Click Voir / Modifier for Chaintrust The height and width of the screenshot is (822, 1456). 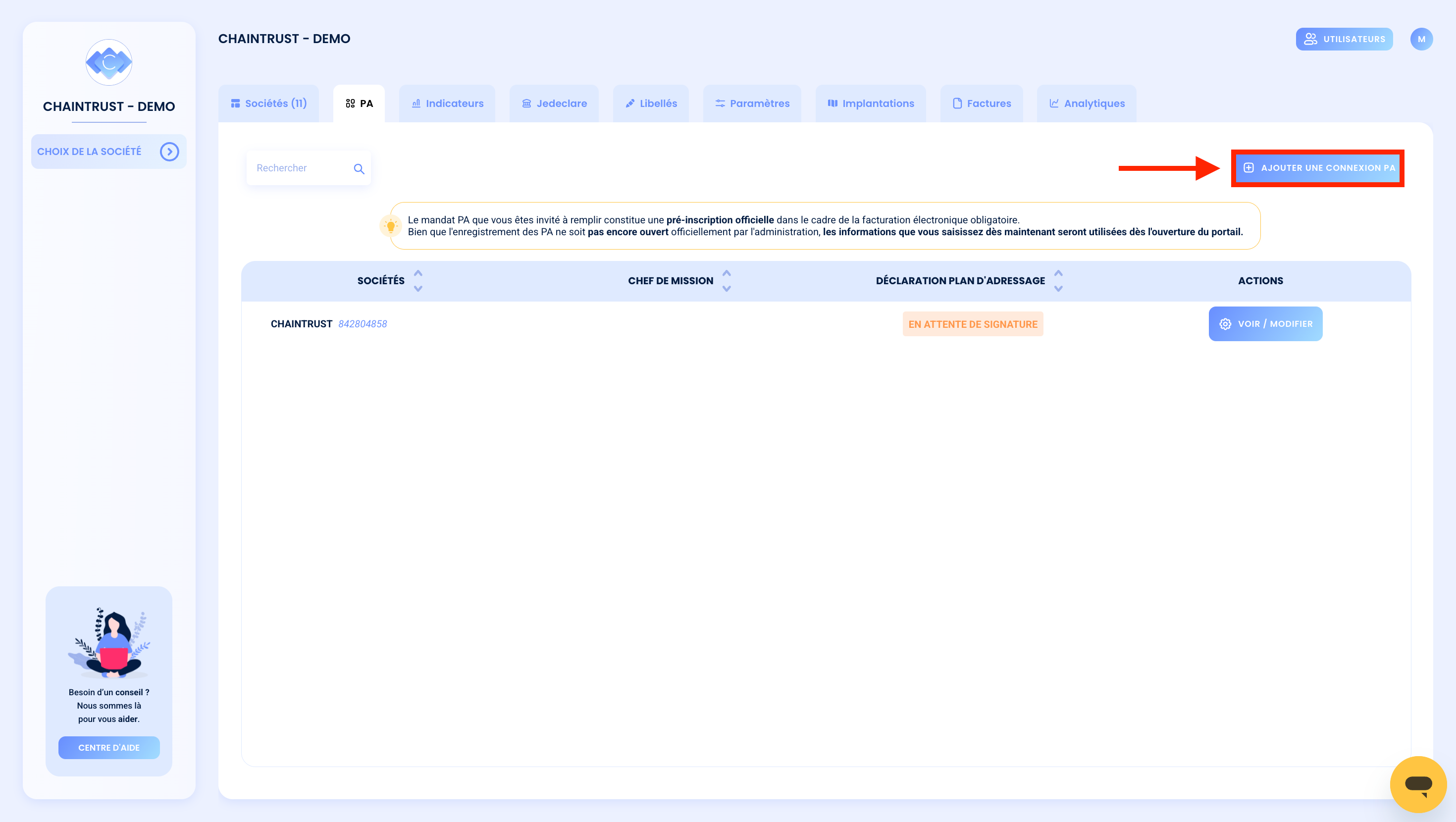coord(1265,324)
